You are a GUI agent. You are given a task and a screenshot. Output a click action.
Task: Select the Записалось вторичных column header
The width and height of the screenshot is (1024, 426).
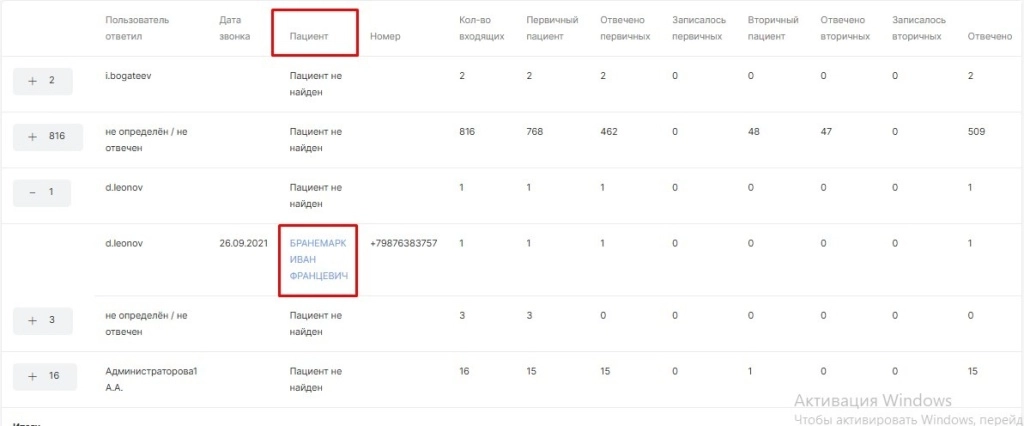point(918,28)
